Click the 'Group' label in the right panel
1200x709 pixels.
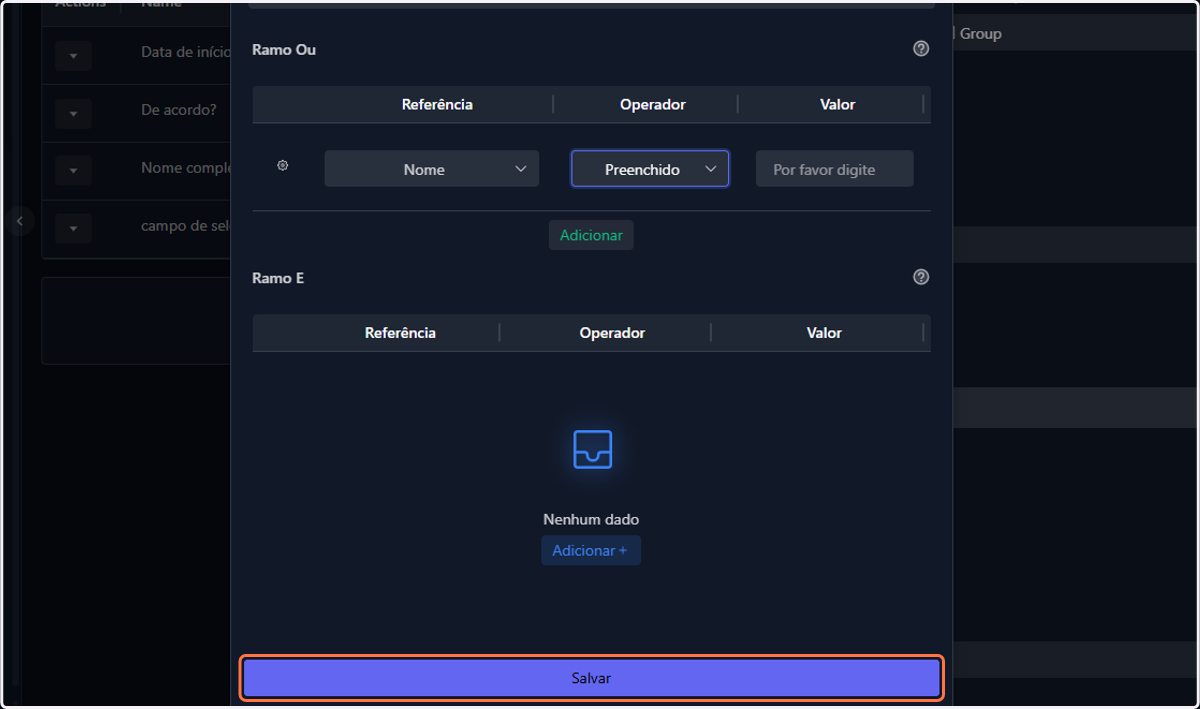pos(981,33)
